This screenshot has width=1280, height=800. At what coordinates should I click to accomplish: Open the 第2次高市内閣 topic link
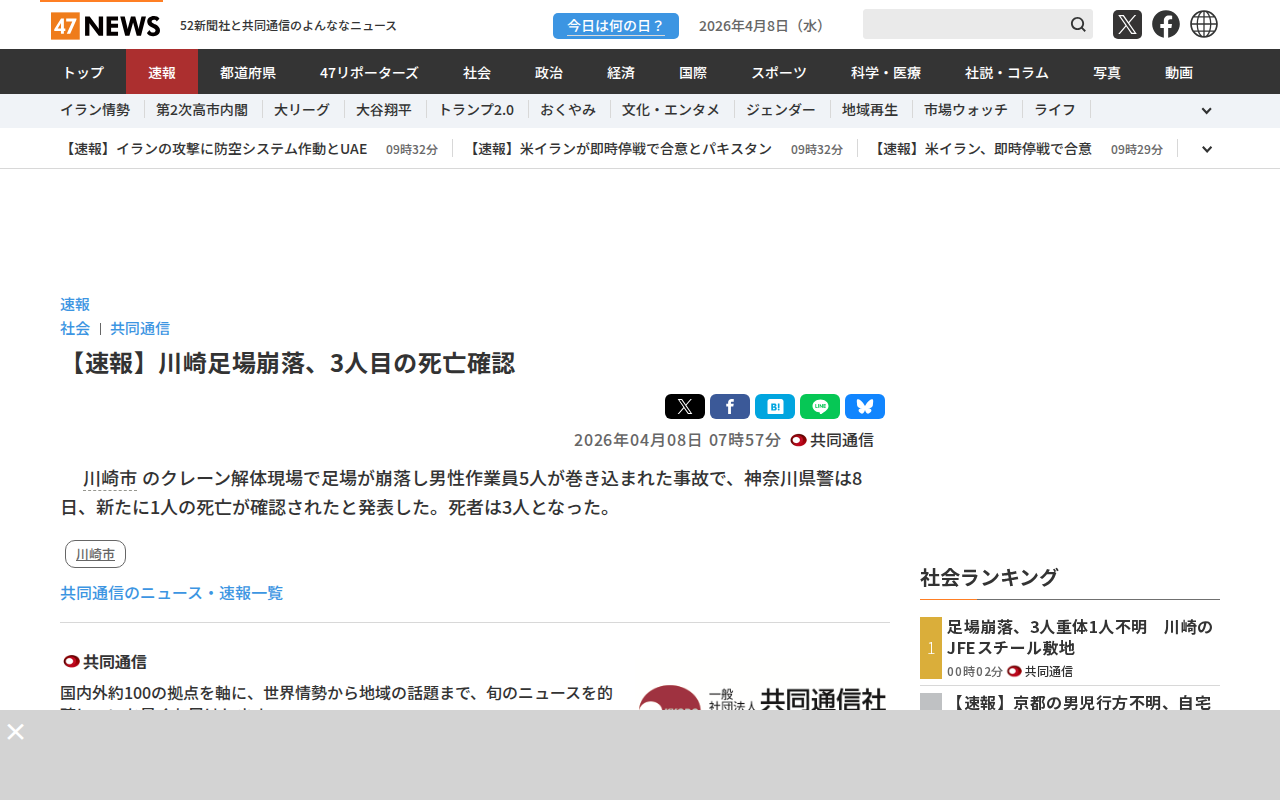pos(202,110)
